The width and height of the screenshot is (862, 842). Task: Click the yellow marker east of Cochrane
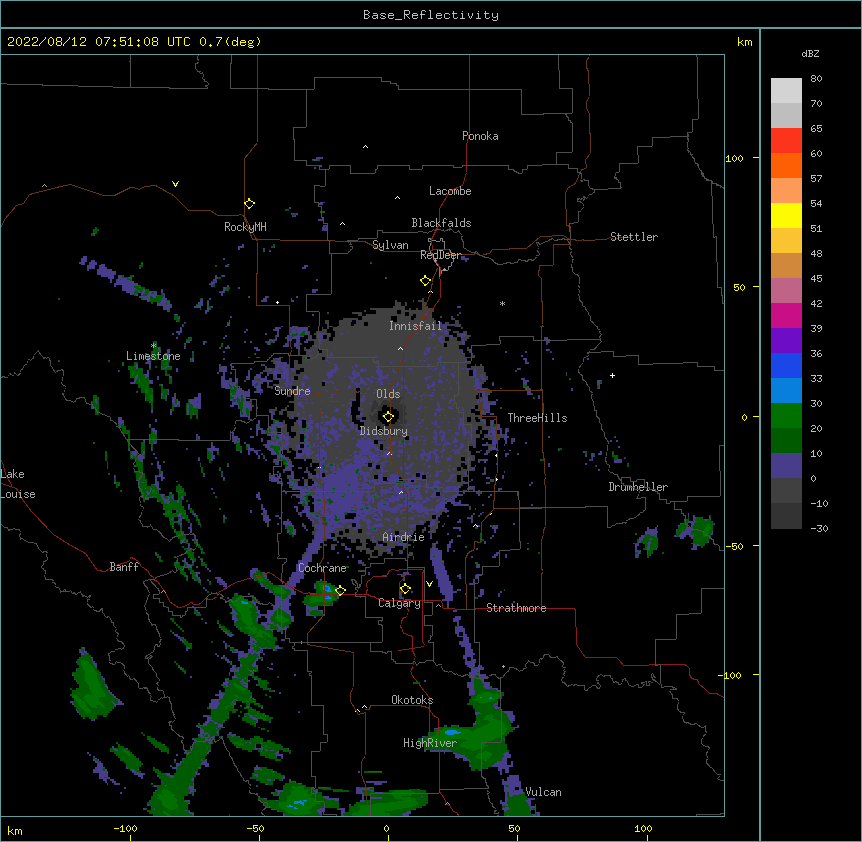(340, 591)
